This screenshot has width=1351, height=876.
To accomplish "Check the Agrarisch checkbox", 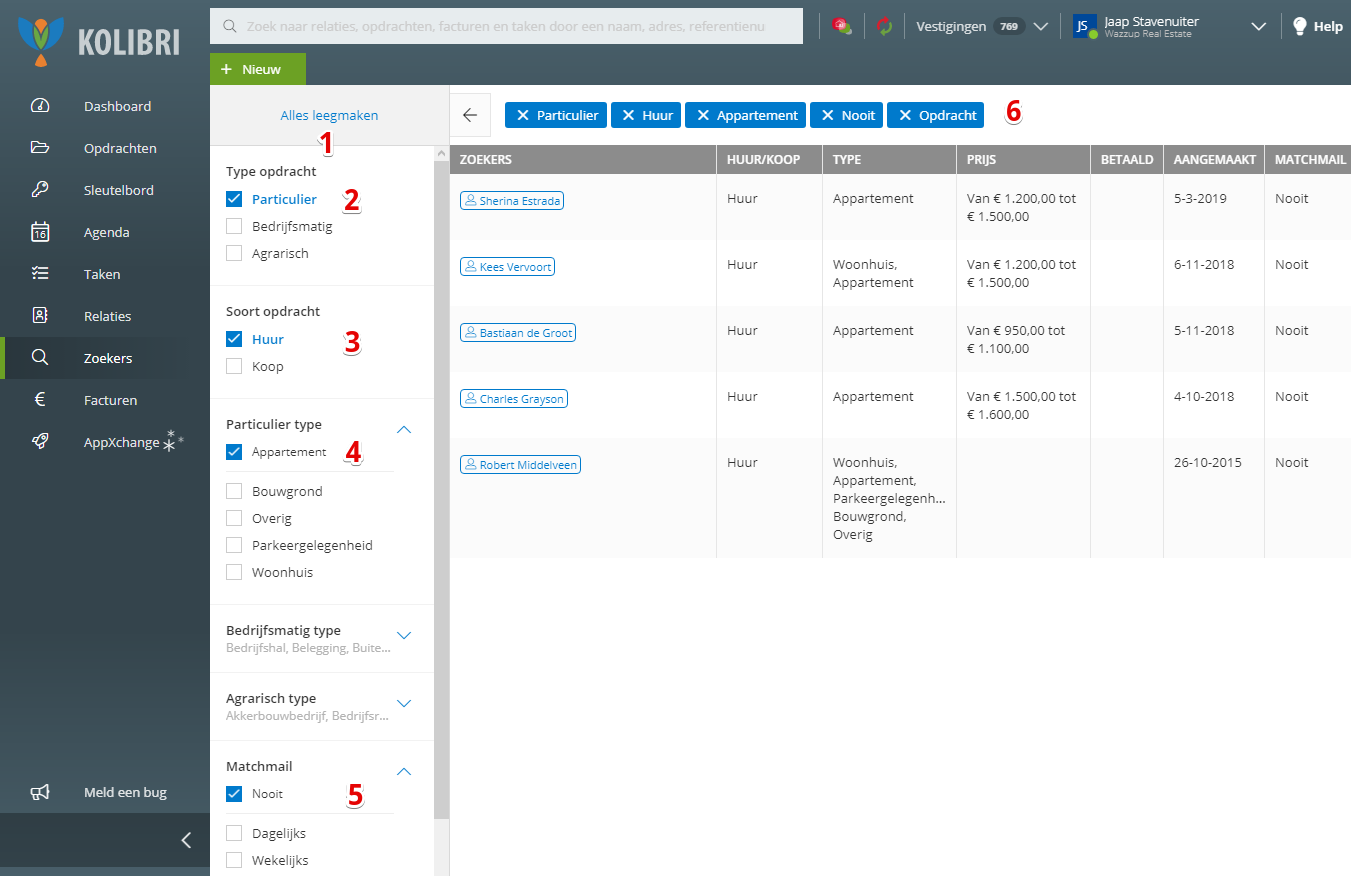I will click(234, 253).
